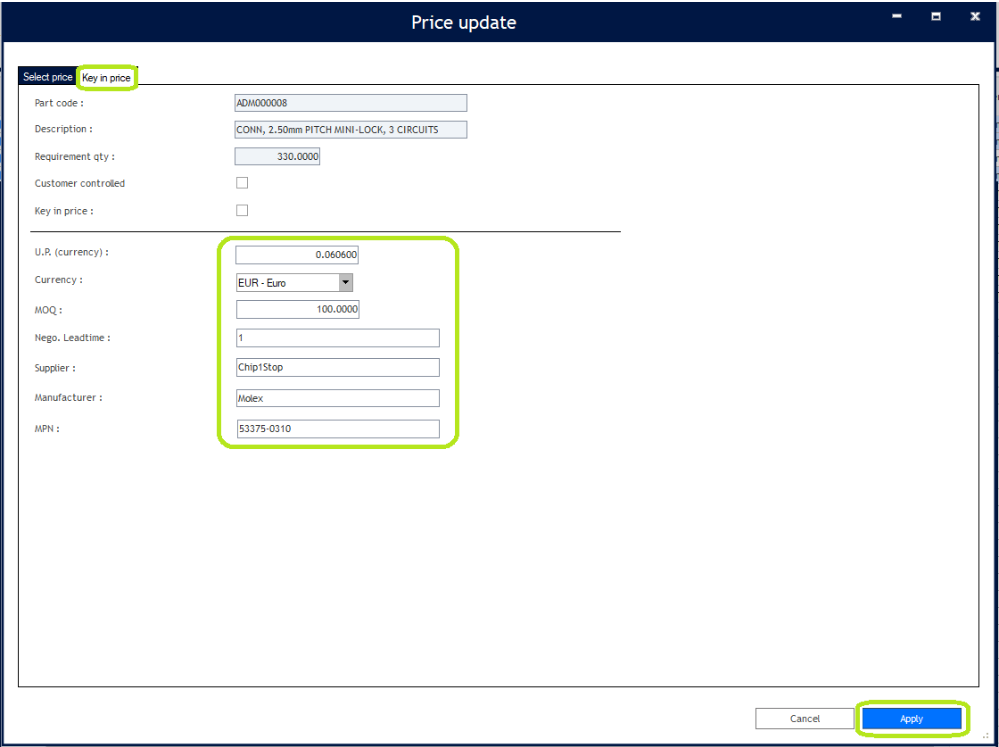The height and width of the screenshot is (747, 999).
Task: Select the Requirement qty field showing 330.0000
Action: (x=277, y=156)
